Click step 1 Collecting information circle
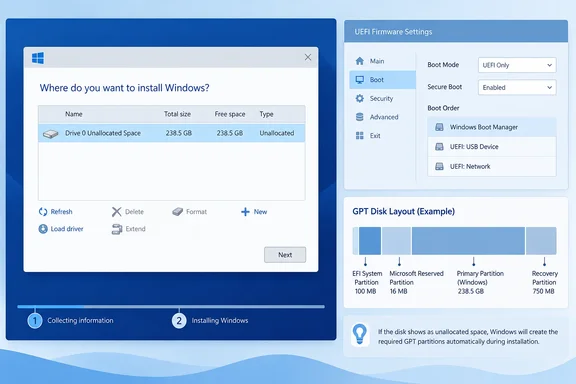576x384 pixels. [35, 321]
